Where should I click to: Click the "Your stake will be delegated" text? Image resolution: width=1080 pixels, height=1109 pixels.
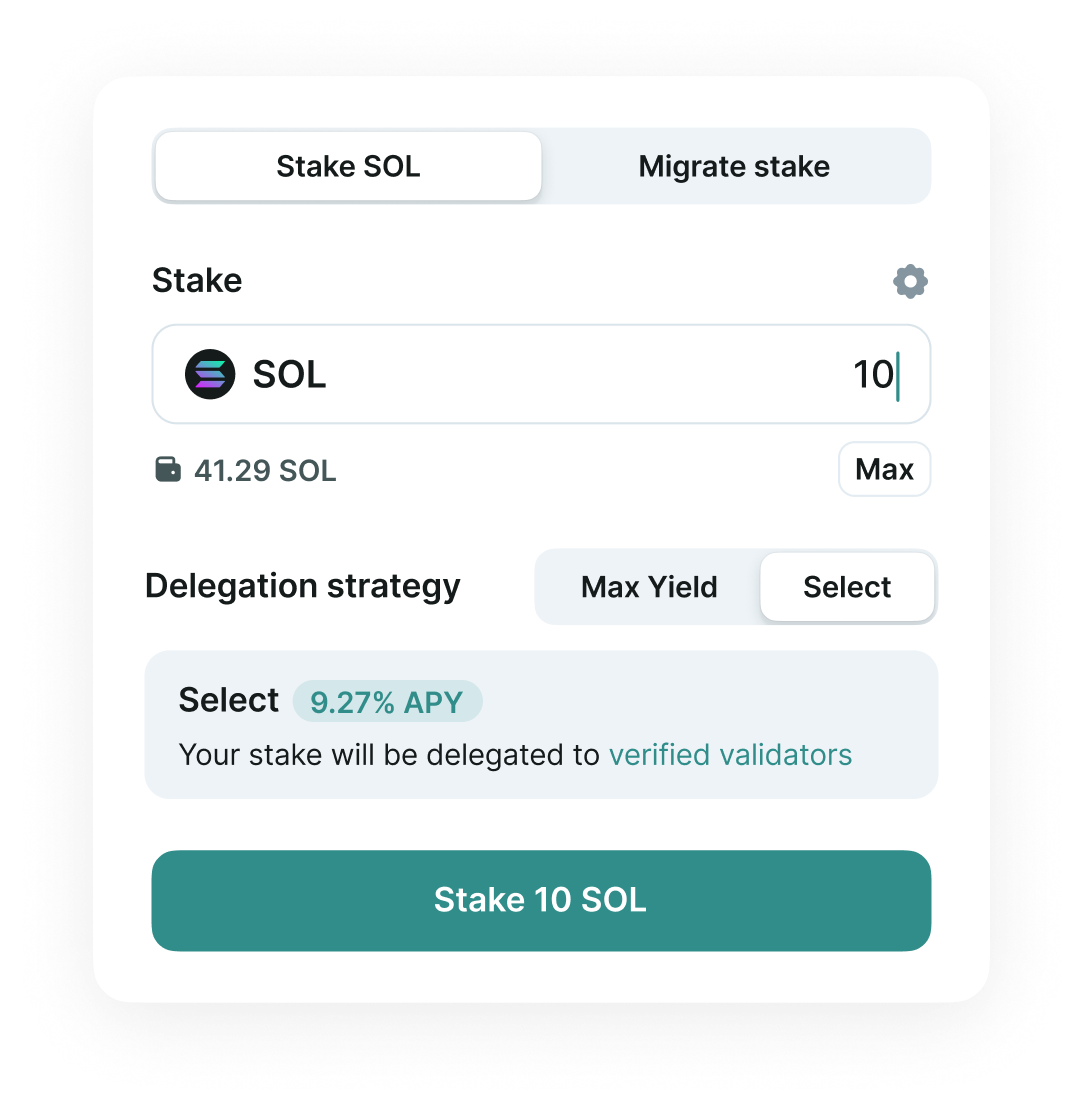390,754
